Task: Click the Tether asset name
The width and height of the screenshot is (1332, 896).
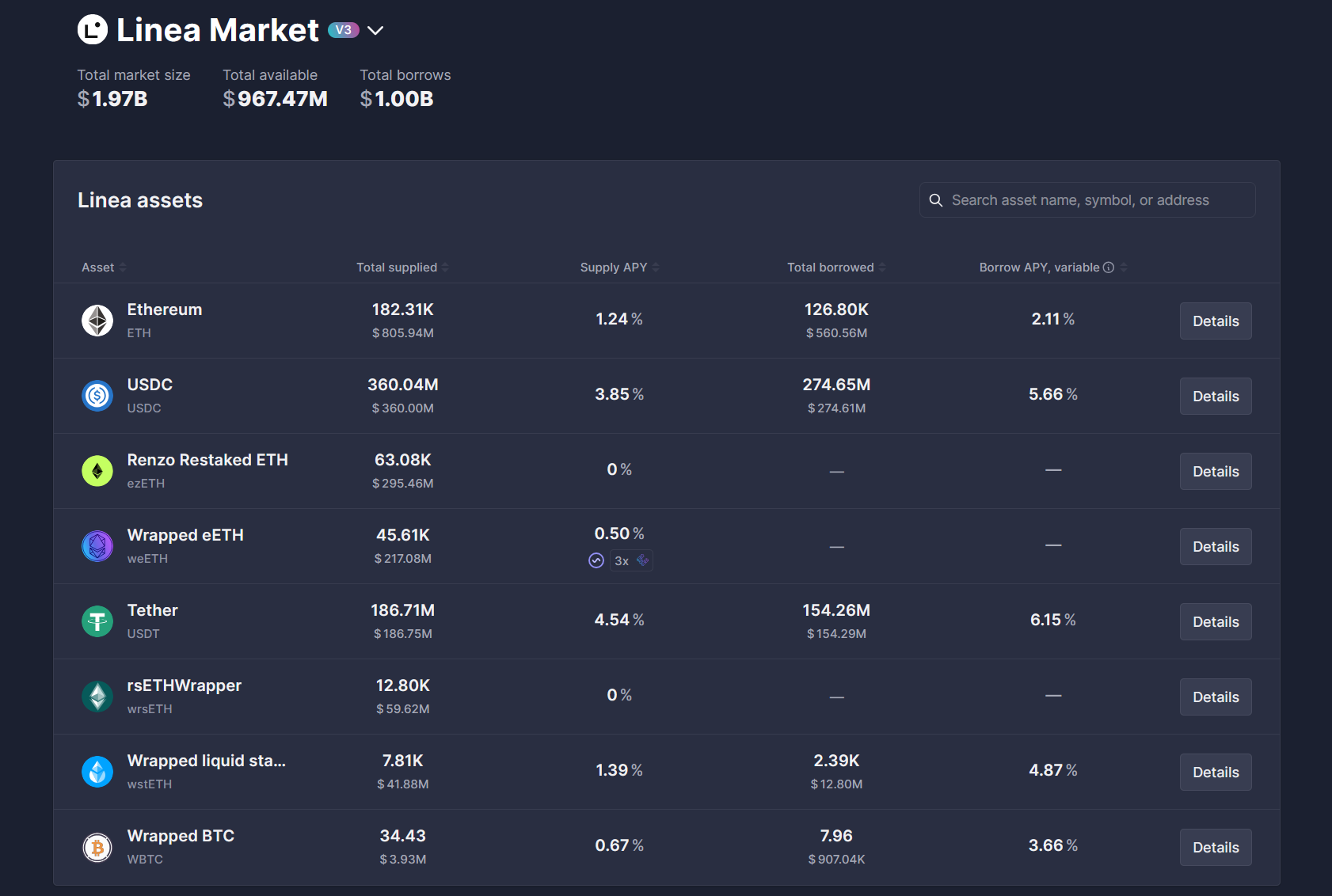Action: tap(153, 610)
